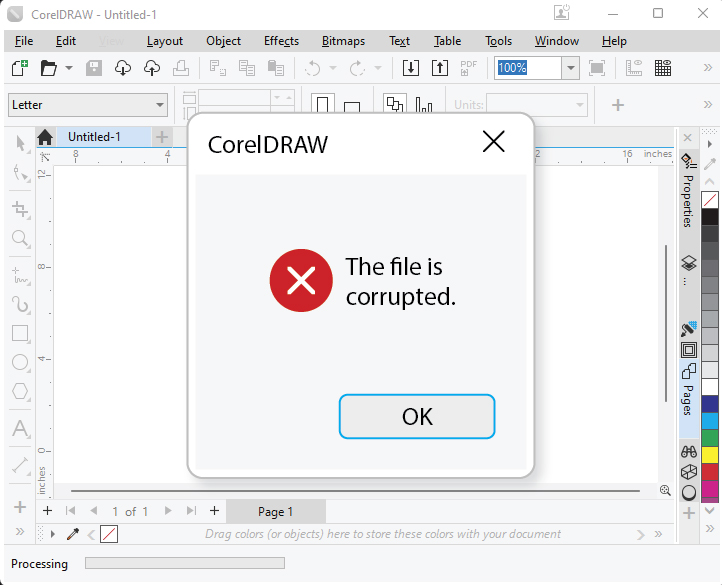
Task: Pick the yellow swatch in color palette
Action: pos(710,455)
